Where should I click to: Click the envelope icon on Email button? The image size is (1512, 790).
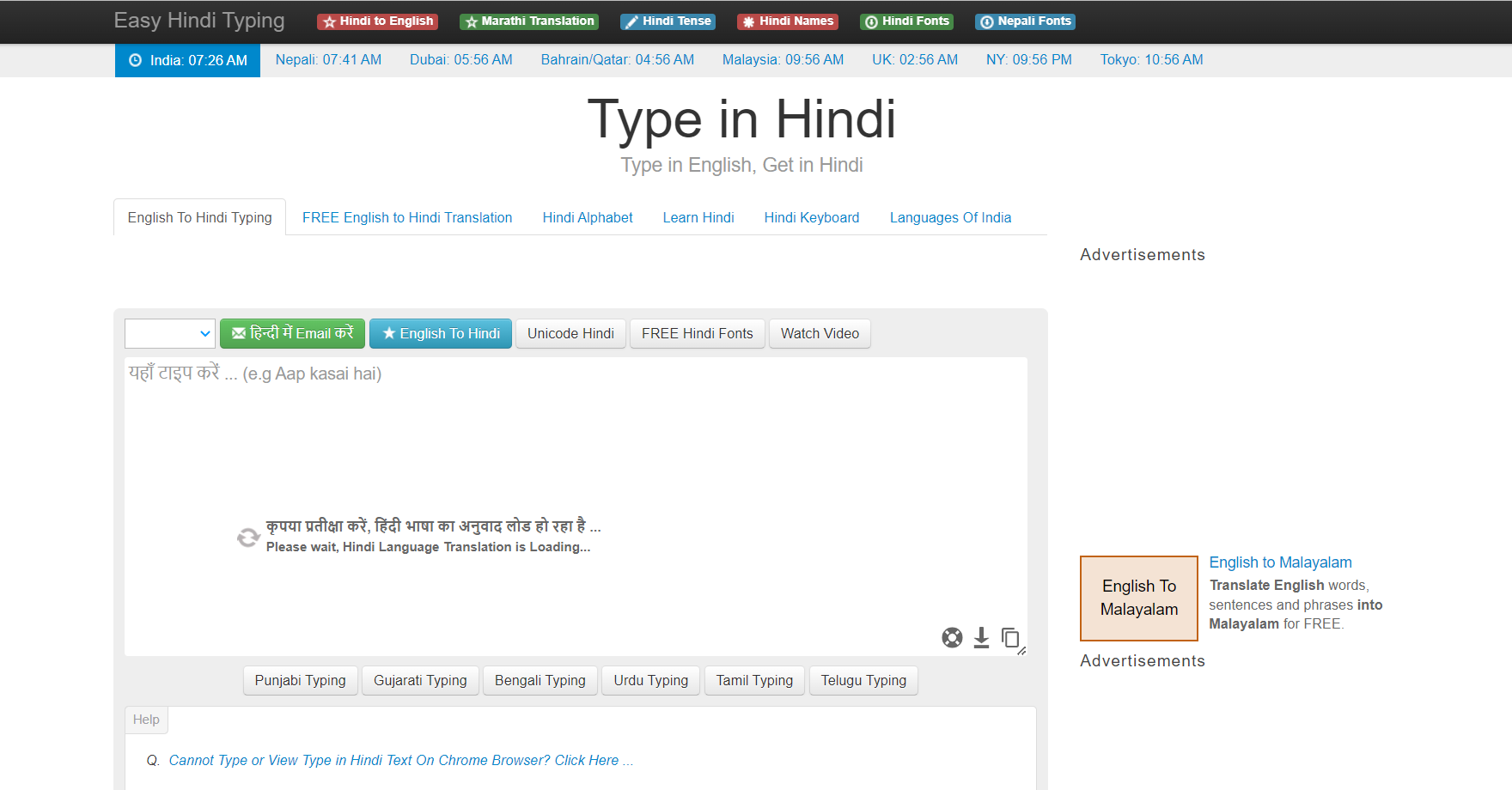tap(238, 333)
